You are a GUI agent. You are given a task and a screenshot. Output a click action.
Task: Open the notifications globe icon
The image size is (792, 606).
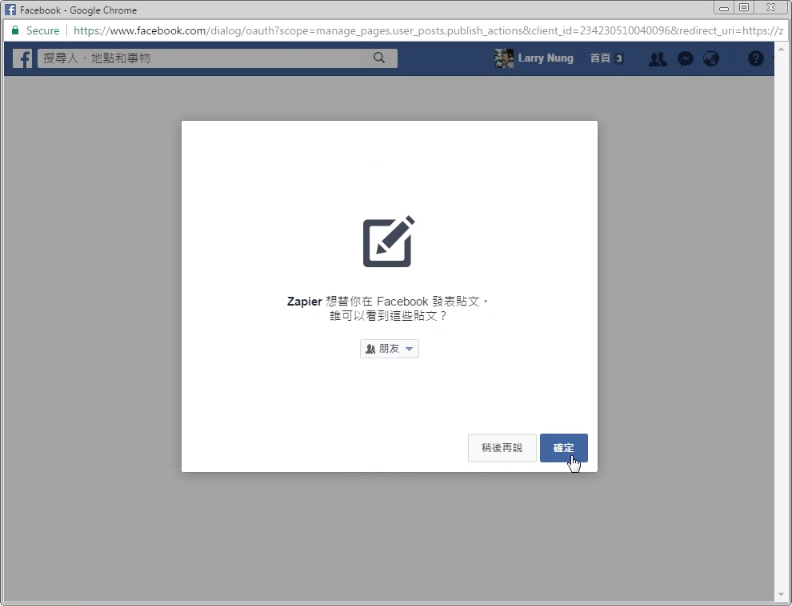pyautogui.click(x=711, y=59)
